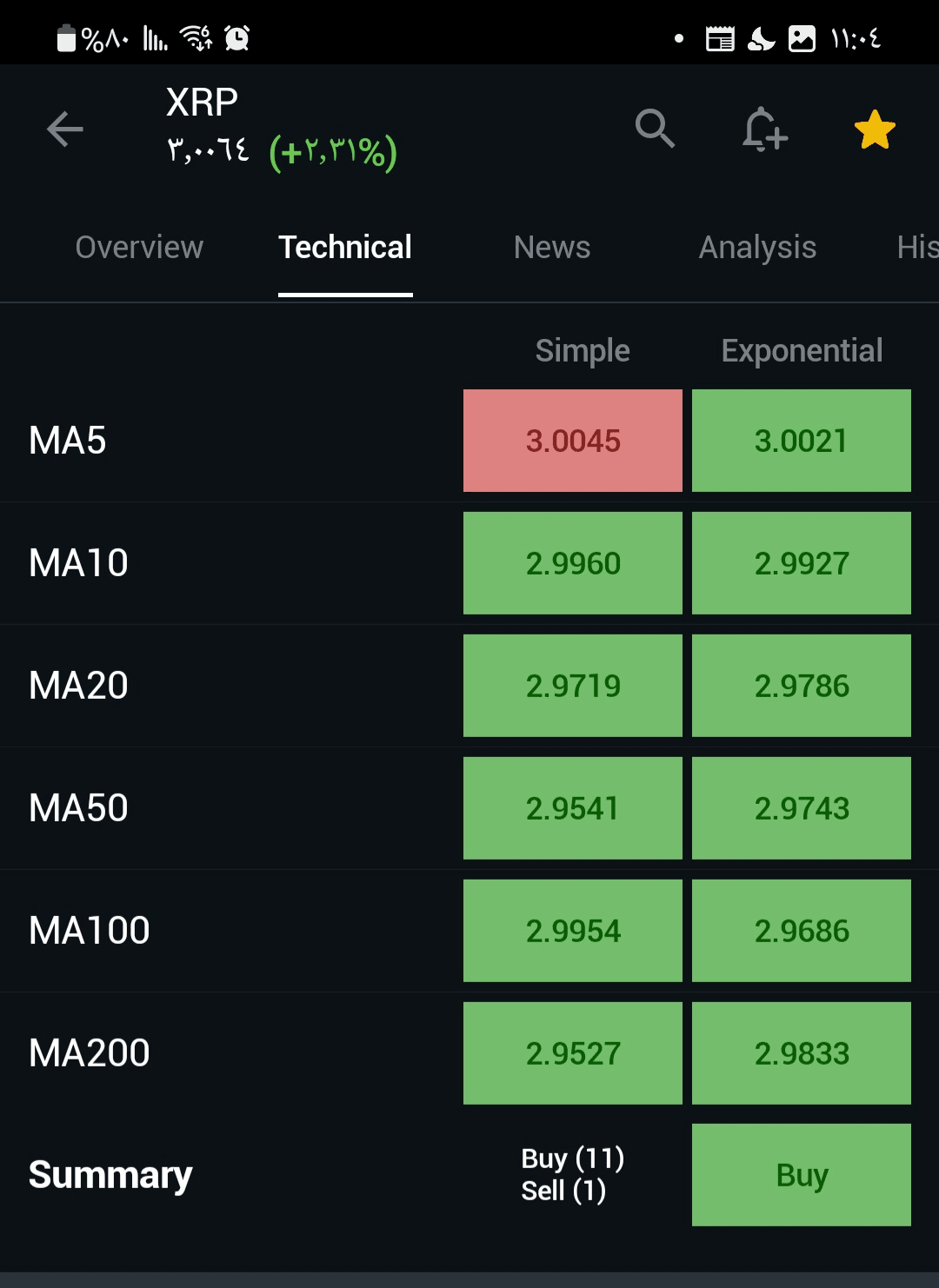Add a price alert with bell icon

[765, 129]
